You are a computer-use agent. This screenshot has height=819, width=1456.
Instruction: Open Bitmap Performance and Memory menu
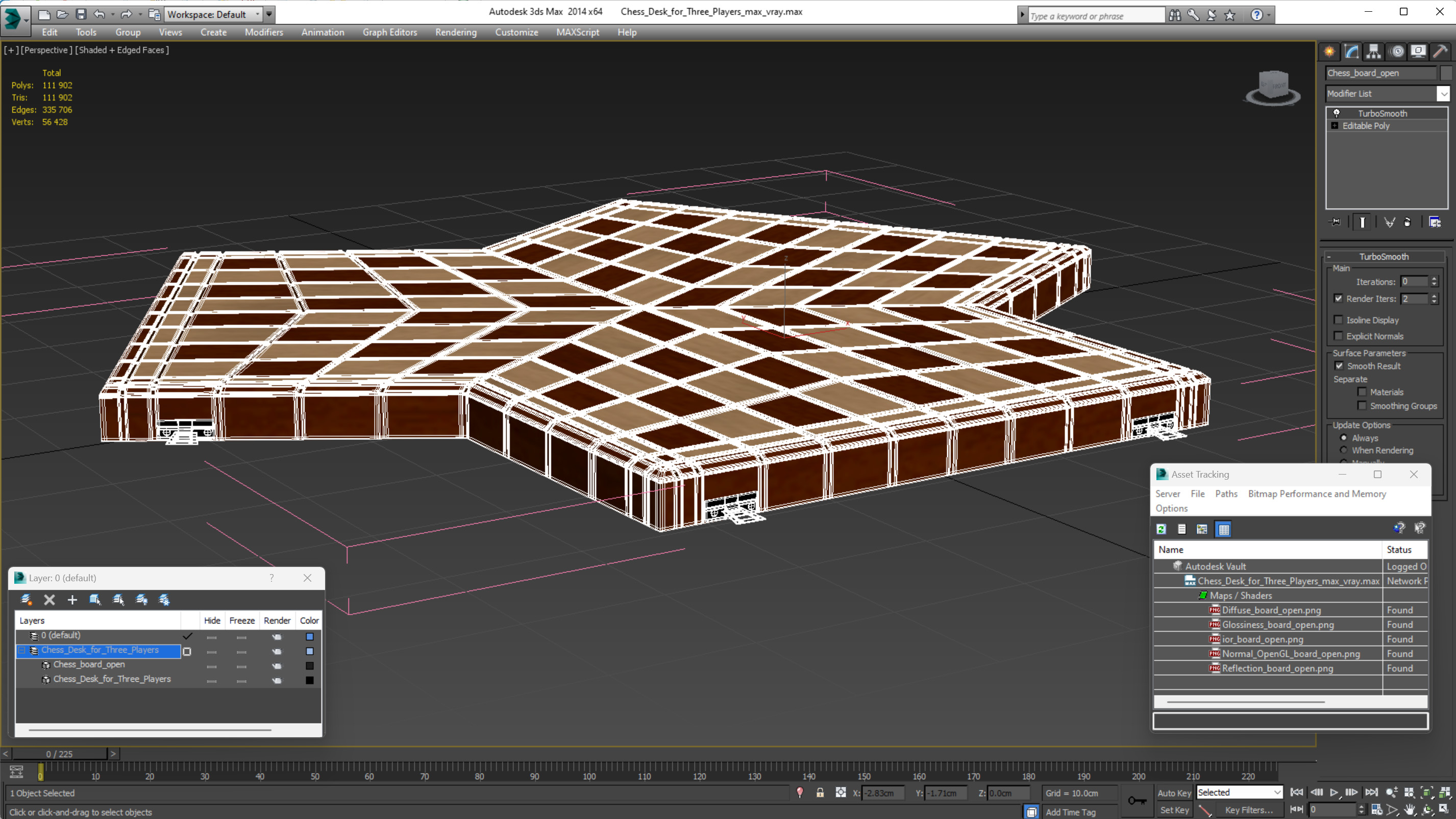tap(1317, 493)
